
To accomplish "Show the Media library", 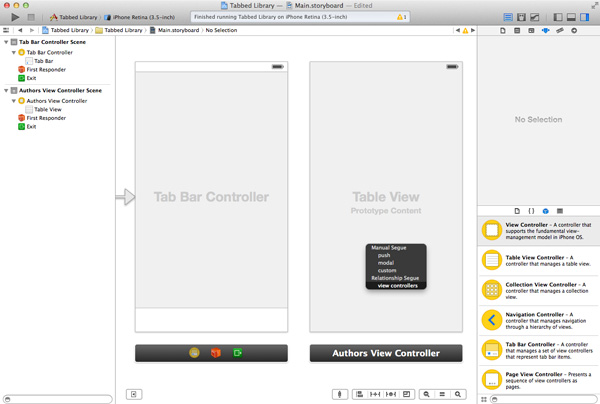I will pyautogui.click(x=560, y=211).
